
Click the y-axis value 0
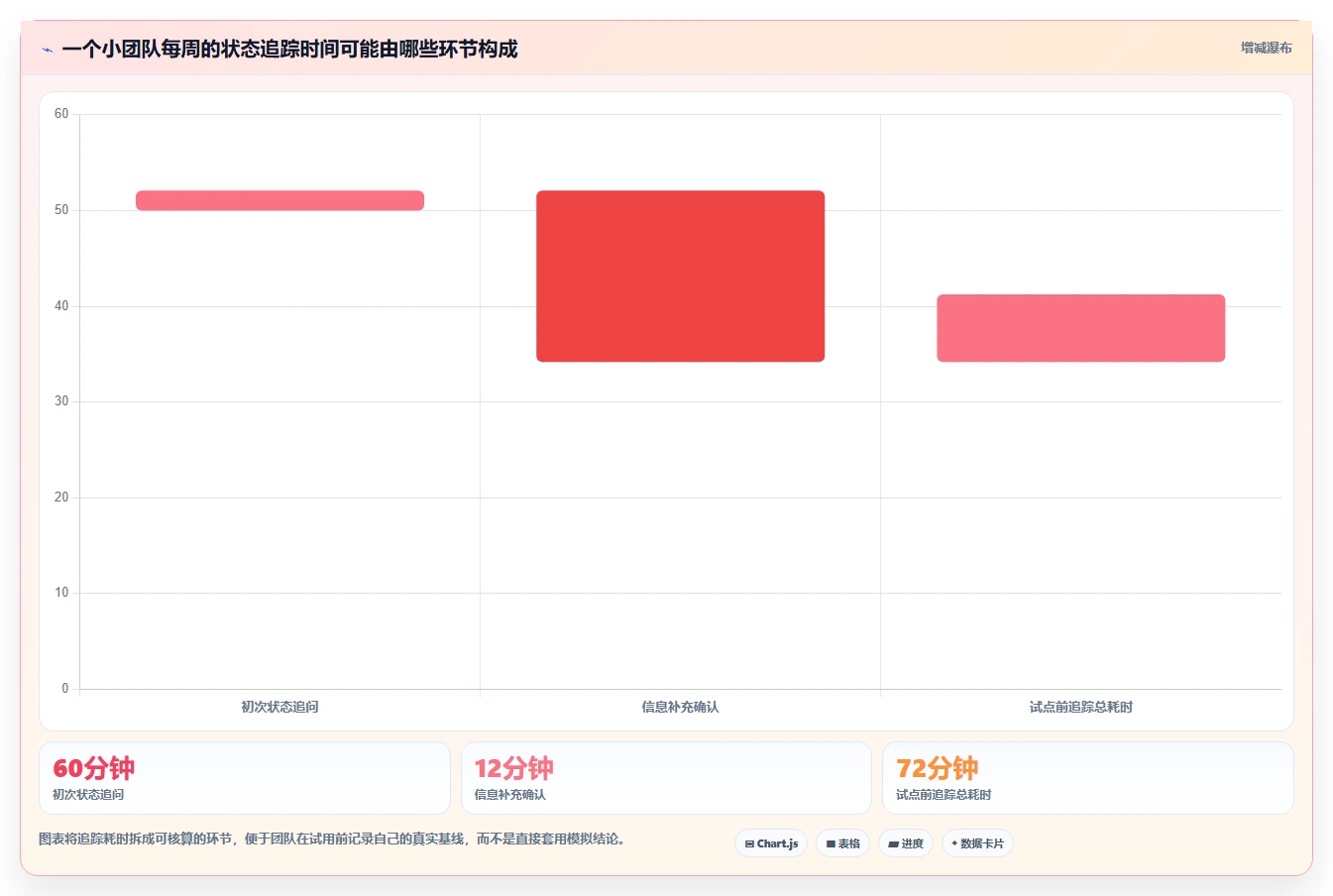click(x=65, y=689)
